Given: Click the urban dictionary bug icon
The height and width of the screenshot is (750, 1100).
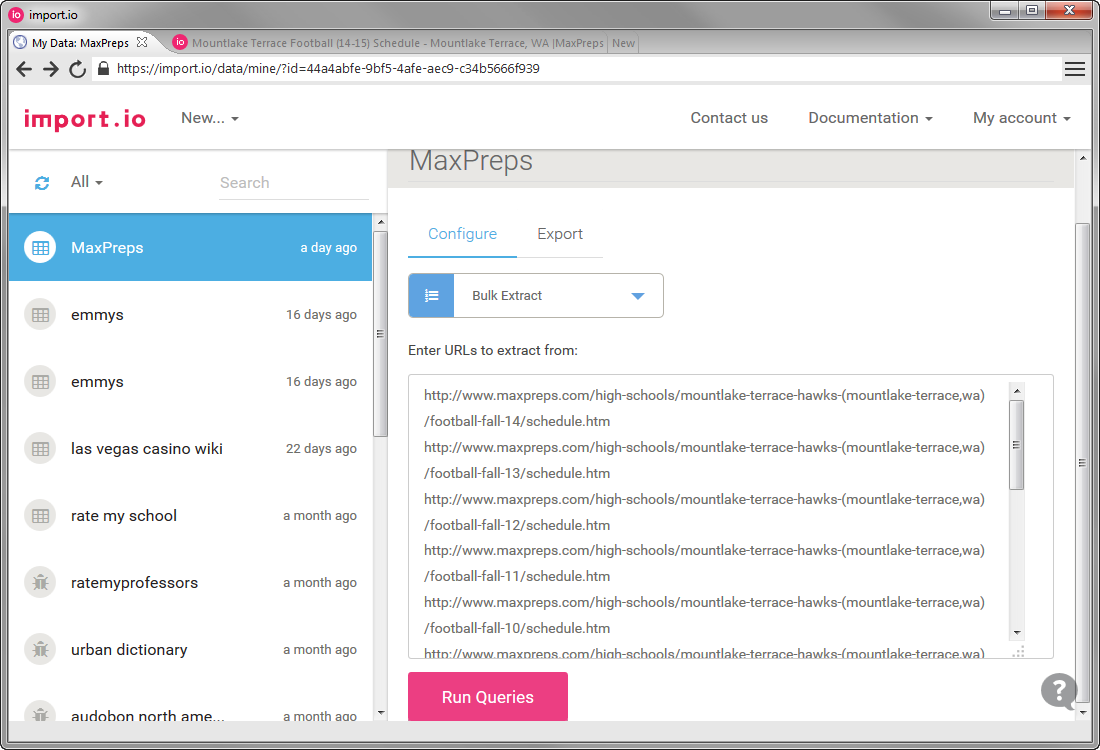Looking at the screenshot, I should point(40,650).
